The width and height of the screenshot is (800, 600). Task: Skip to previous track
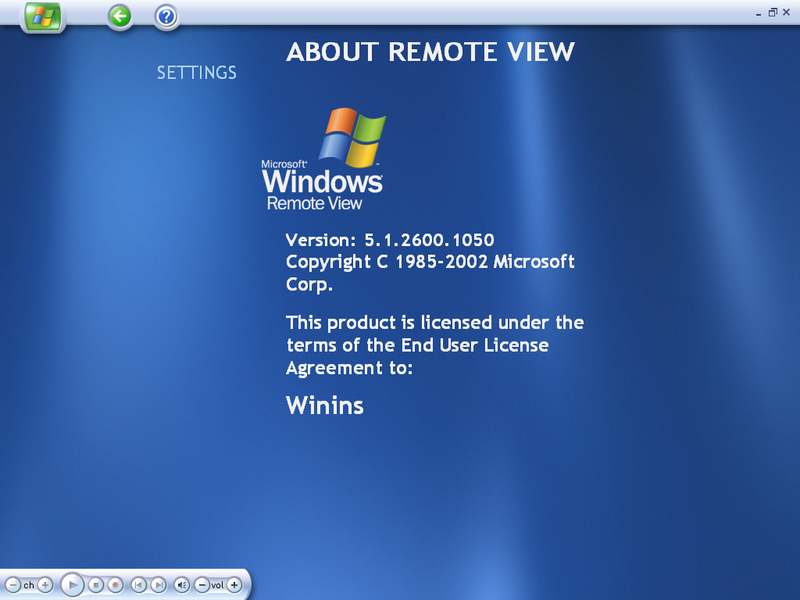[x=138, y=585]
